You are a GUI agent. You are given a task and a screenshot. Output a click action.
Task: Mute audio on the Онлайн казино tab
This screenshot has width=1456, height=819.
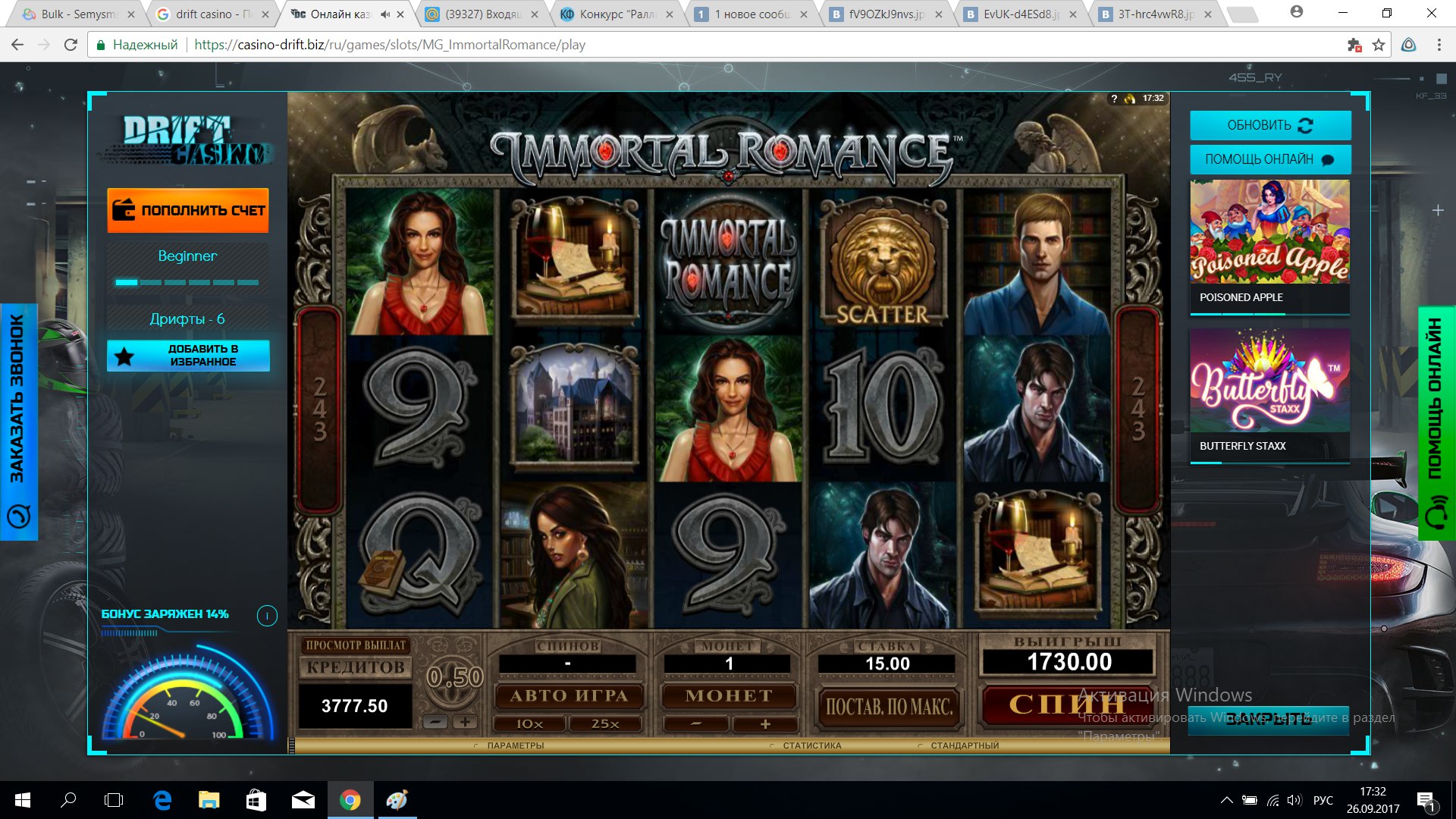385,14
